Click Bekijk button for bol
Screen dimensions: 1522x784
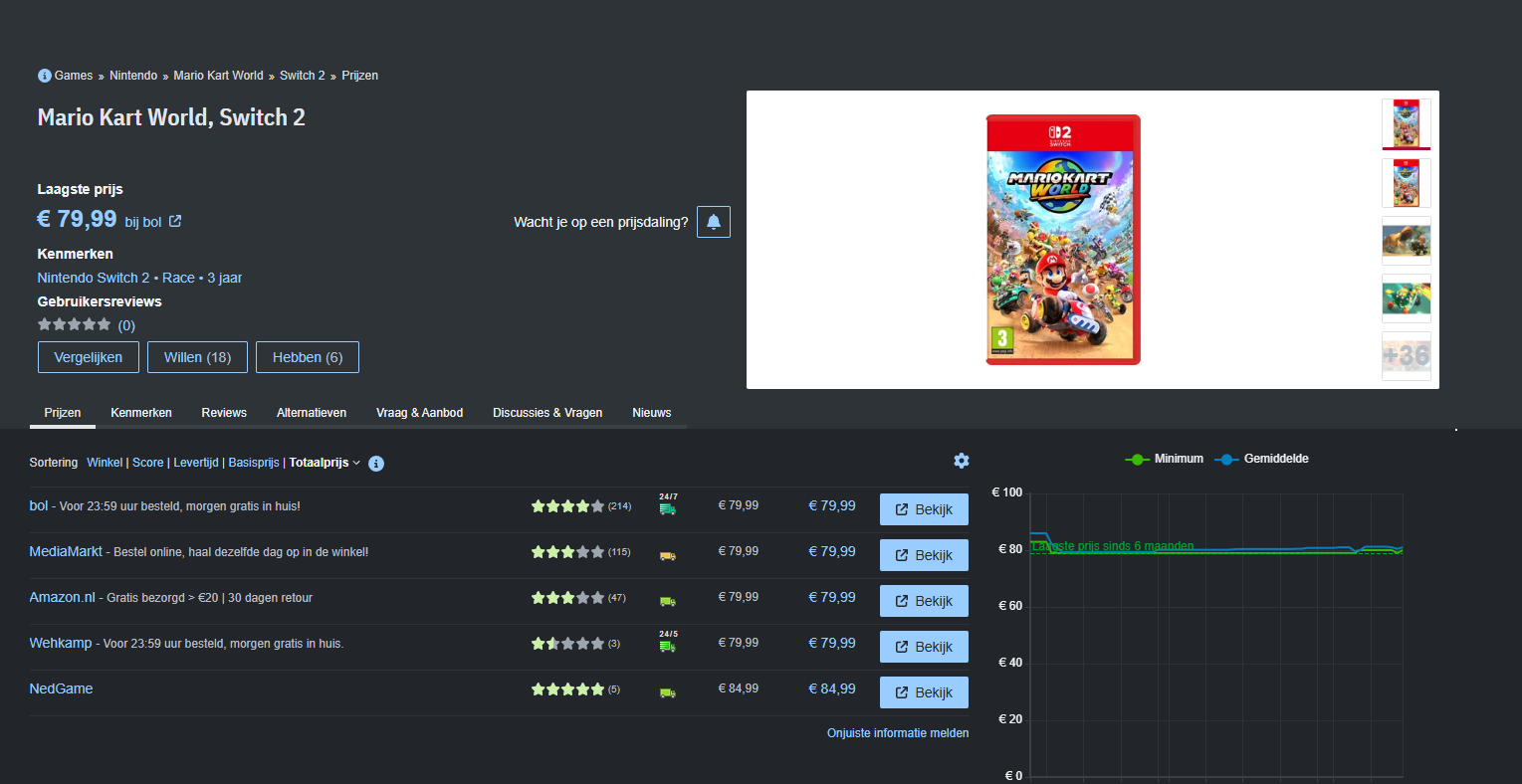coord(924,509)
